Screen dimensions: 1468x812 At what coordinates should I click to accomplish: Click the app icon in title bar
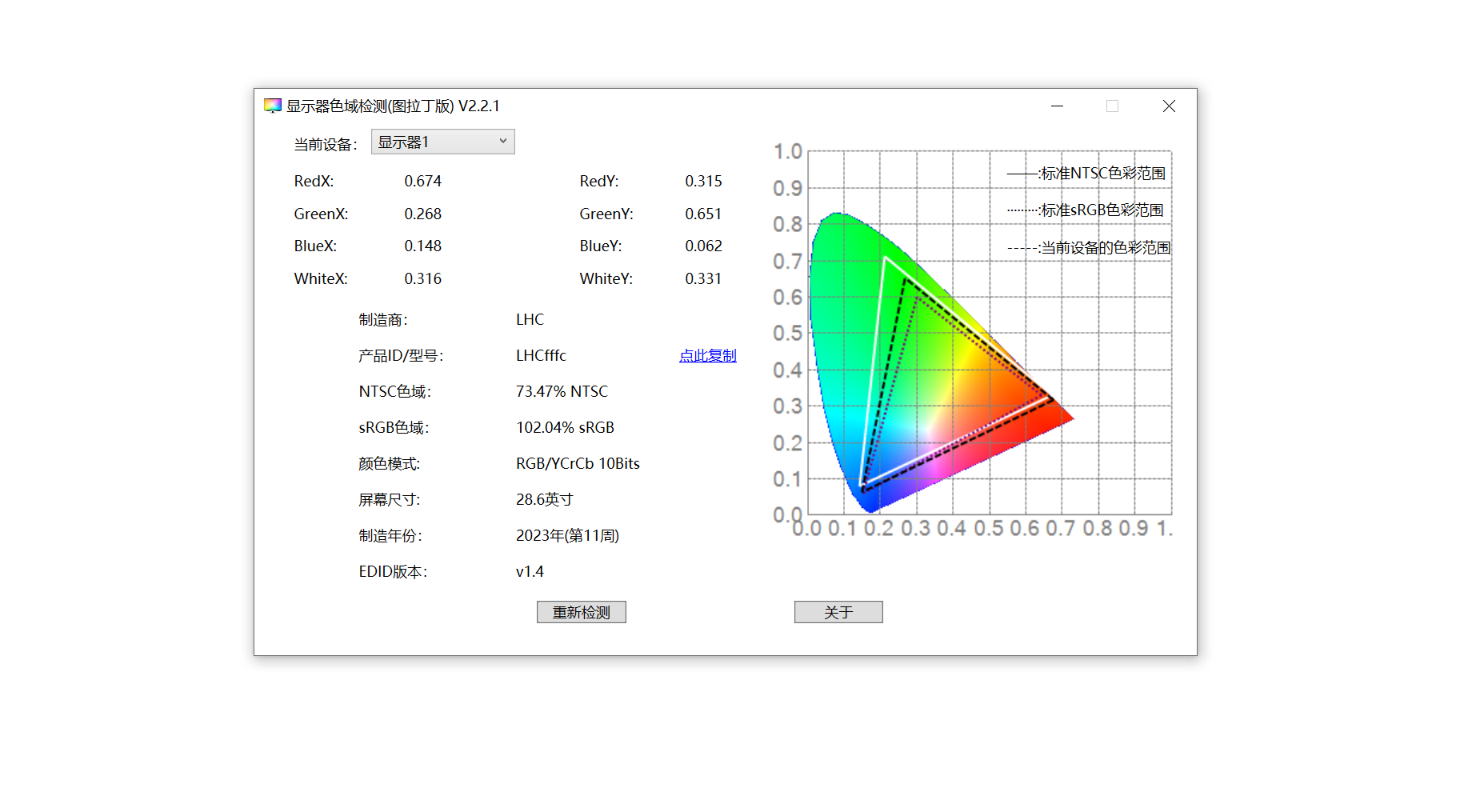273,106
